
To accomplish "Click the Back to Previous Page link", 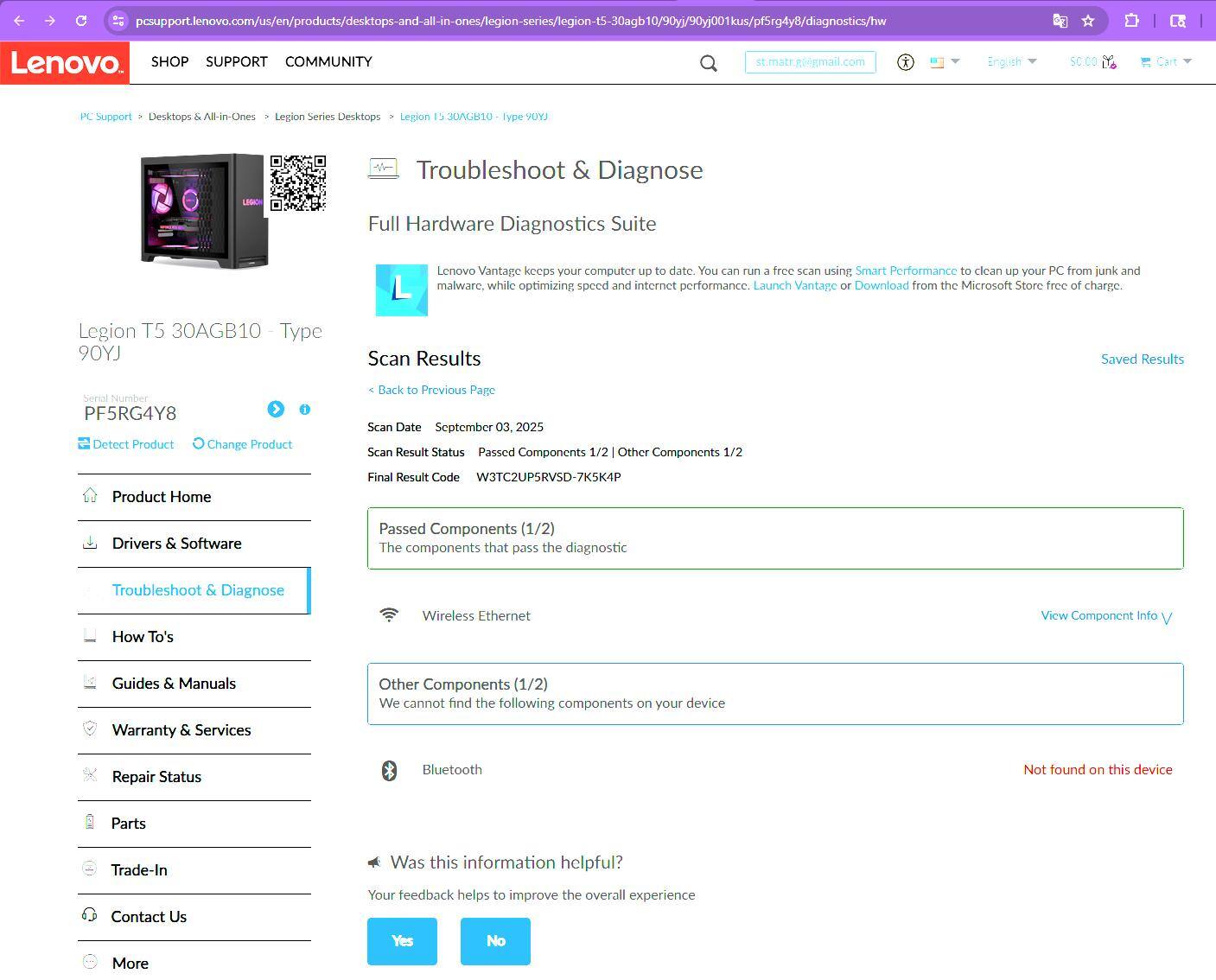I will coord(431,391).
